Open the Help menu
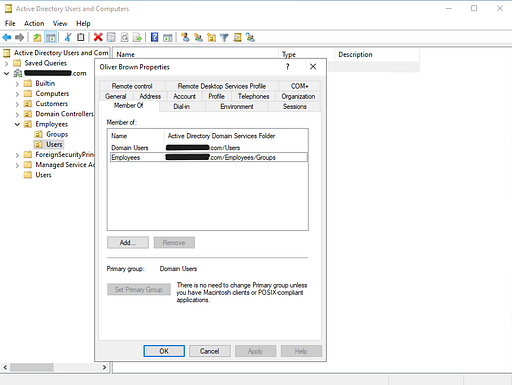 (x=83, y=23)
